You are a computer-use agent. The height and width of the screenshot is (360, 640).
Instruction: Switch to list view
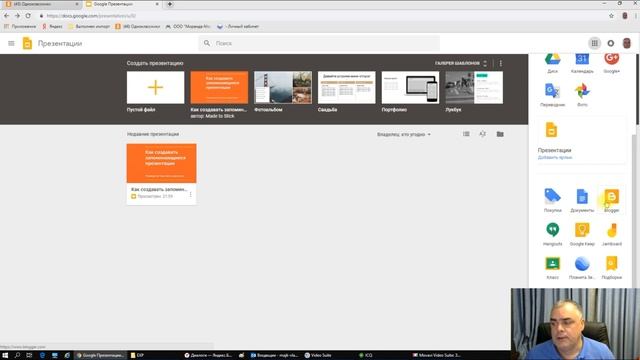coord(466,134)
